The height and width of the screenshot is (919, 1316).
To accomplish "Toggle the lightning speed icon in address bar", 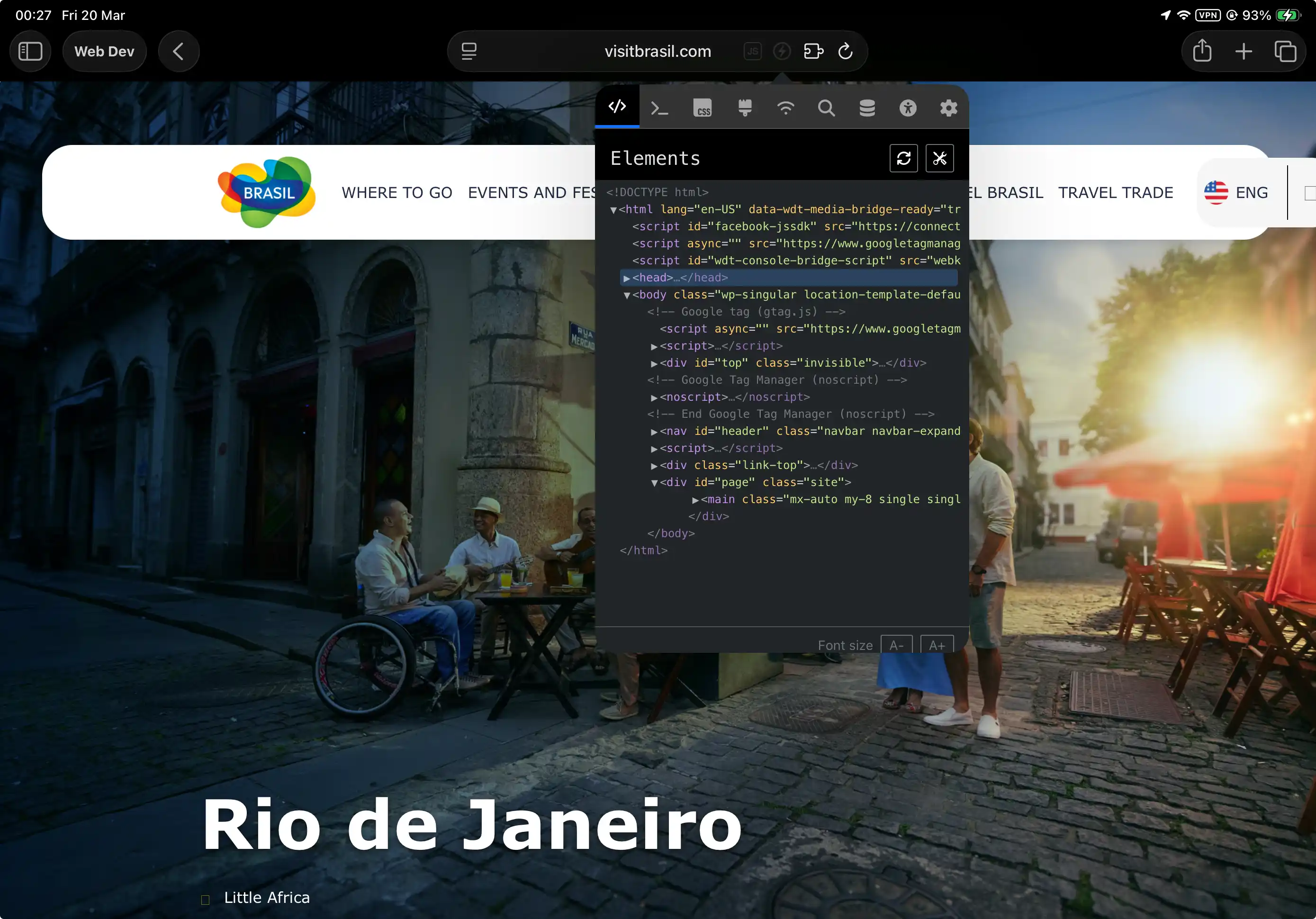I will pyautogui.click(x=782, y=51).
